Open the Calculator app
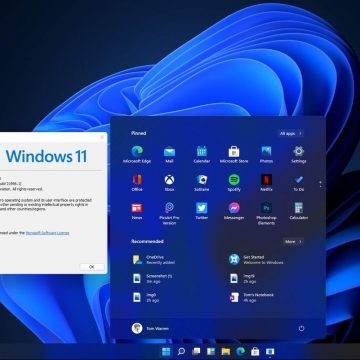This screenshot has height=360, width=360. pyautogui.click(x=299, y=211)
